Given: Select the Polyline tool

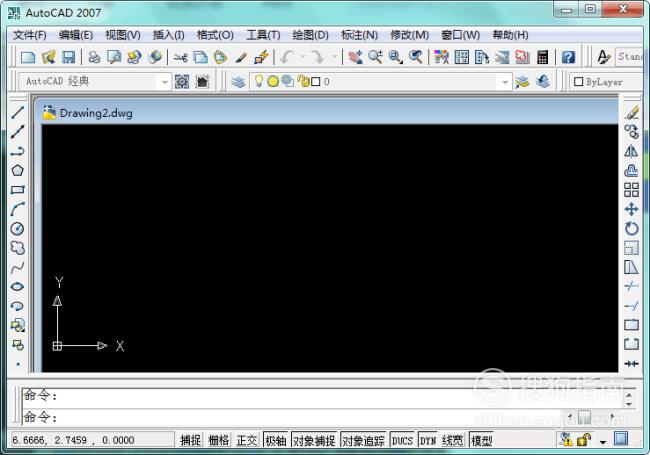Looking at the screenshot, I should pyautogui.click(x=17, y=151).
